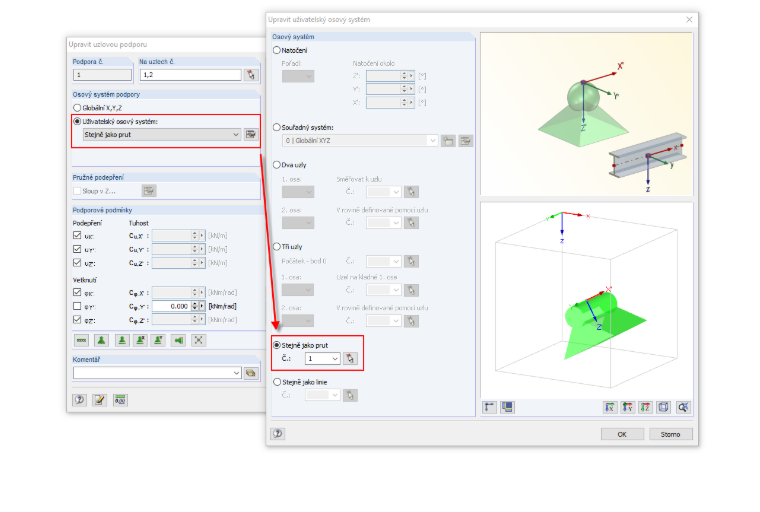The image size is (760, 512).
Task: Click the fully restrained cross icon preset
Action: (x=198, y=340)
